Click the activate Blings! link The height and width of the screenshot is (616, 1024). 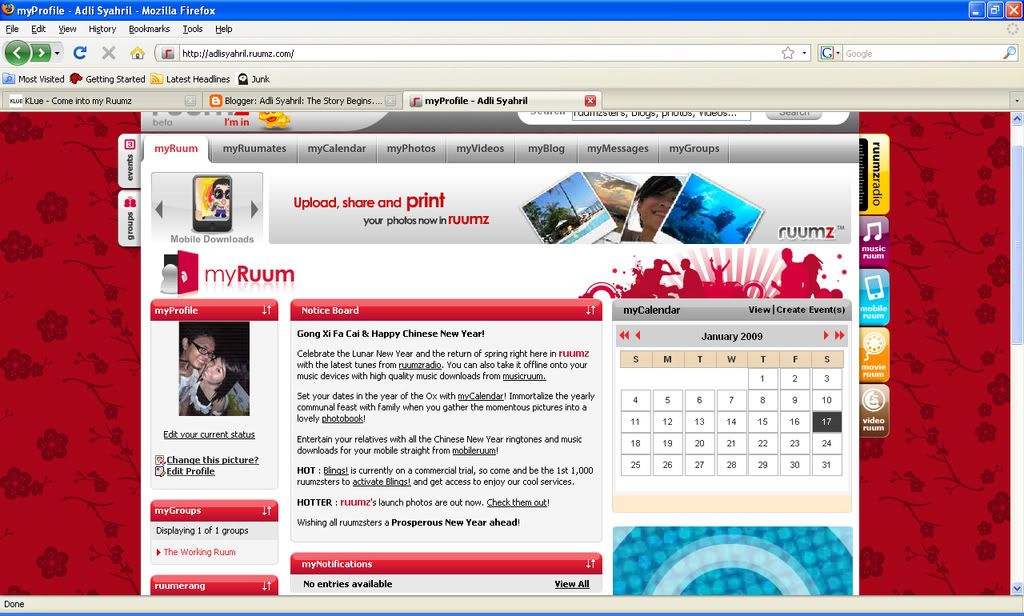[381, 481]
